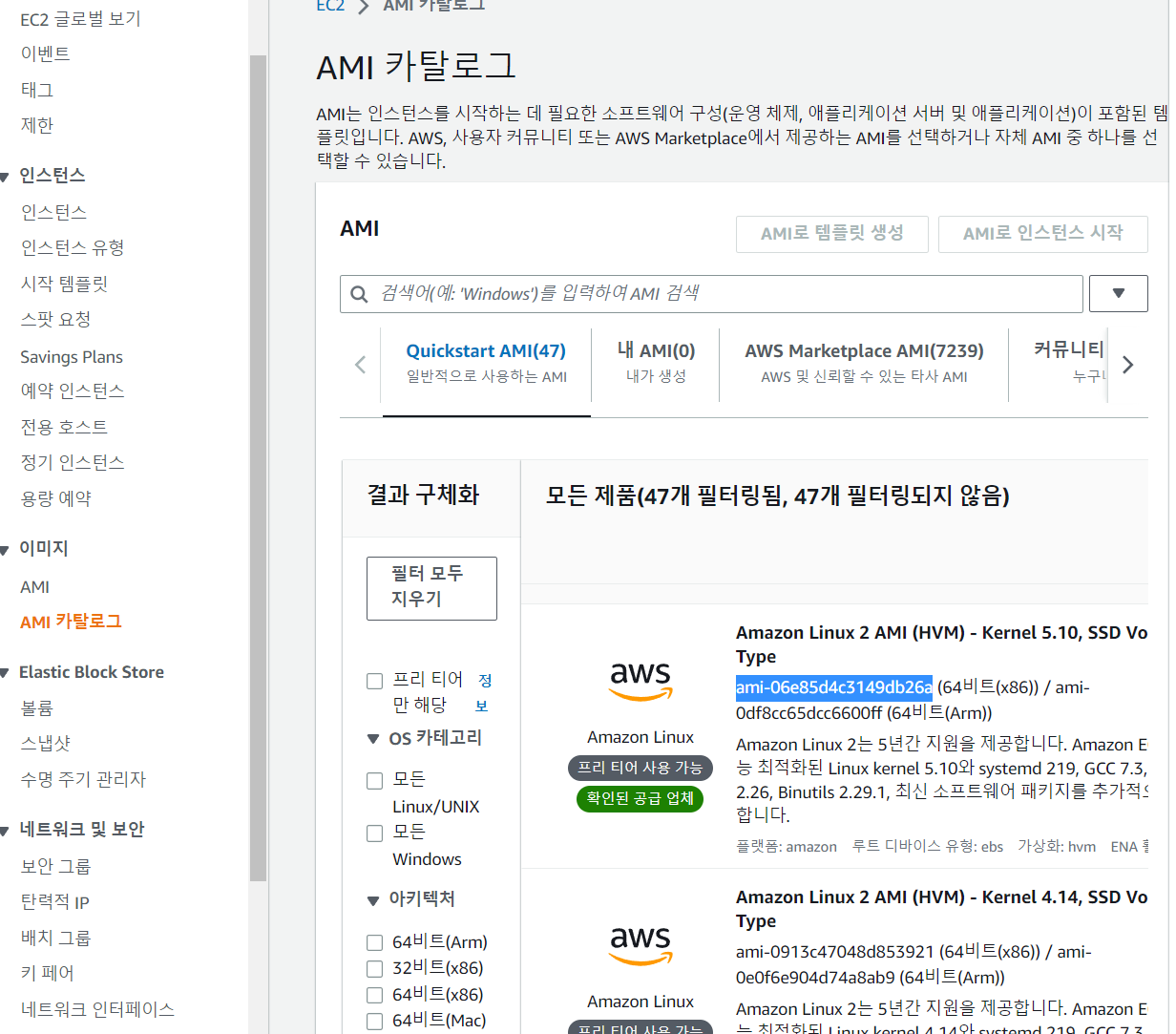Enable the 32비트(x86) architecture filter
This screenshot has width=1176, height=1034.
[375, 969]
